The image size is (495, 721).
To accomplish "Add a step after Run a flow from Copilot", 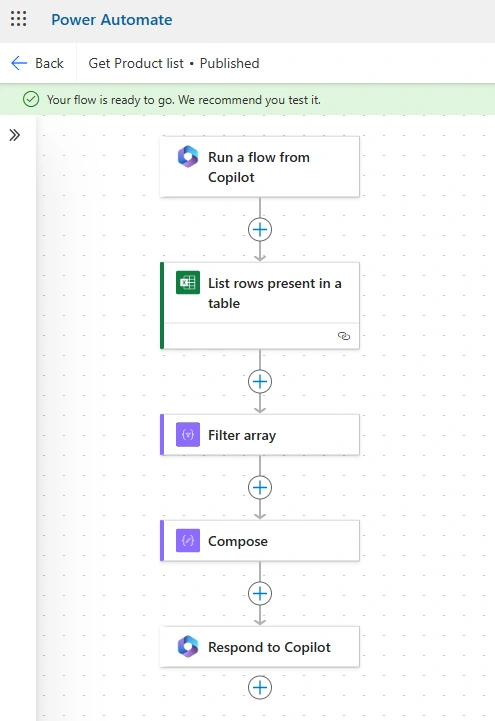I will point(260,229).
